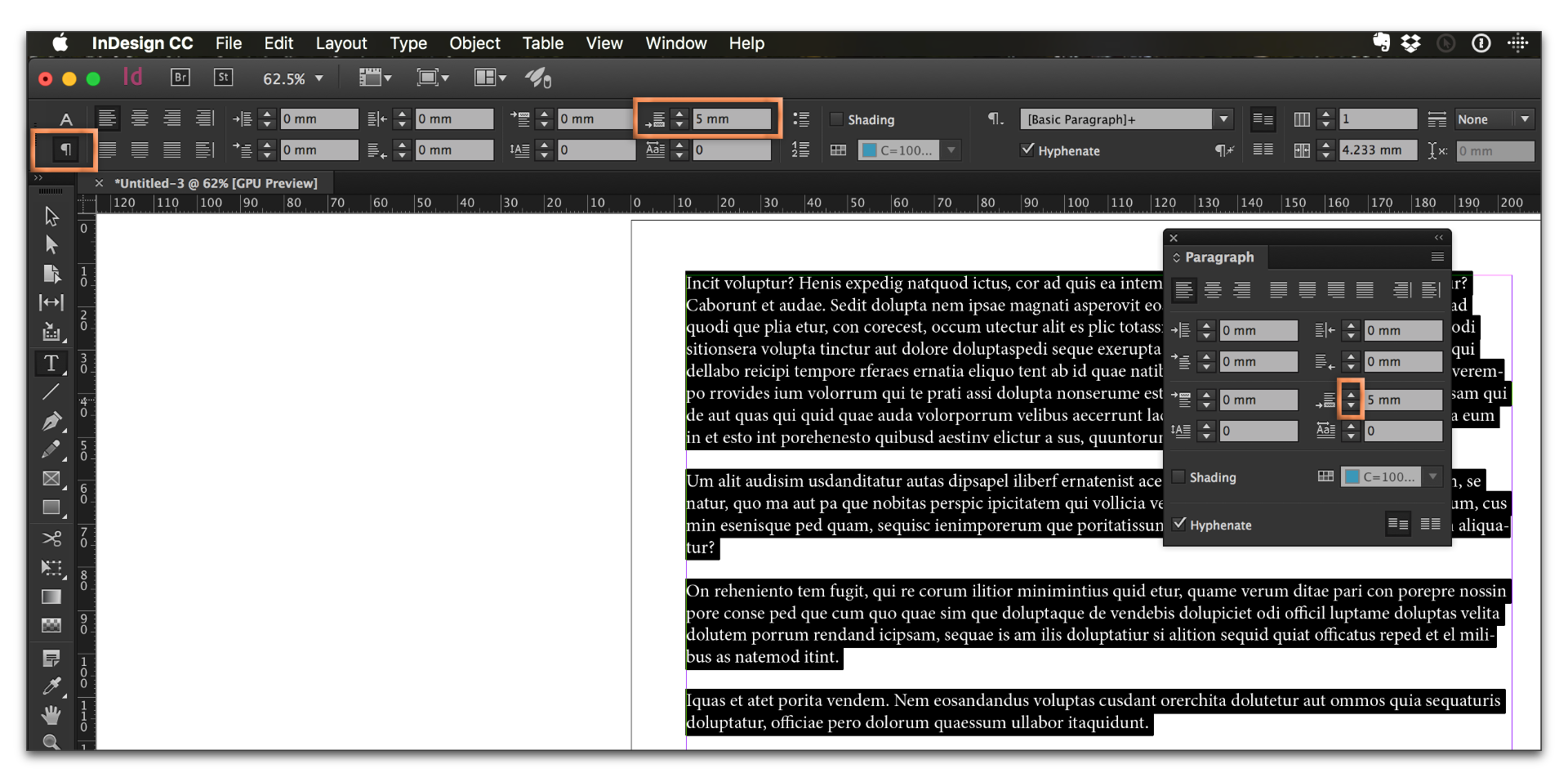Open the Paragraph panel options menu
Image resolution: width=1568 pixels, height=782 pixels.
pyautogui.click(x=1437, y=257)
